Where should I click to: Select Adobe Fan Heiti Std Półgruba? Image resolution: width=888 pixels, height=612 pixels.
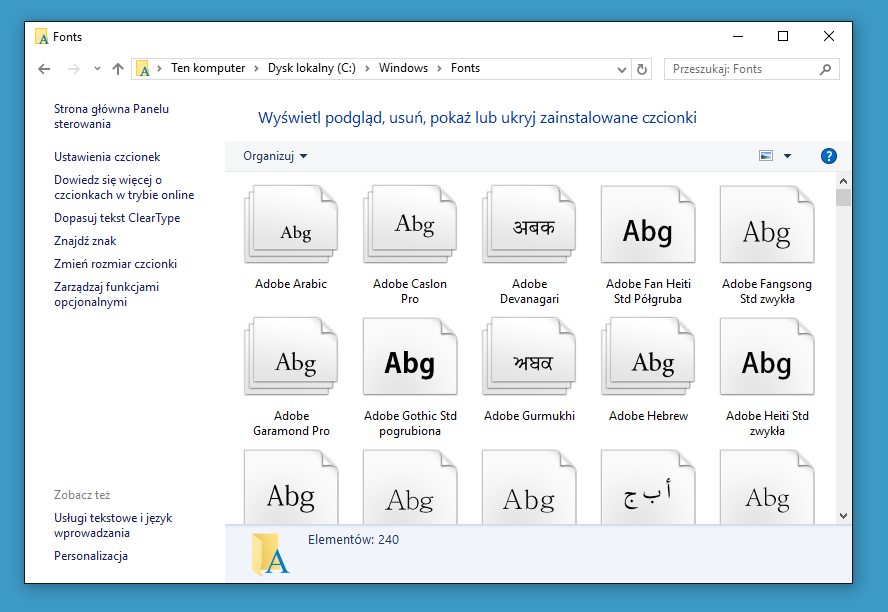pos(648,245)
